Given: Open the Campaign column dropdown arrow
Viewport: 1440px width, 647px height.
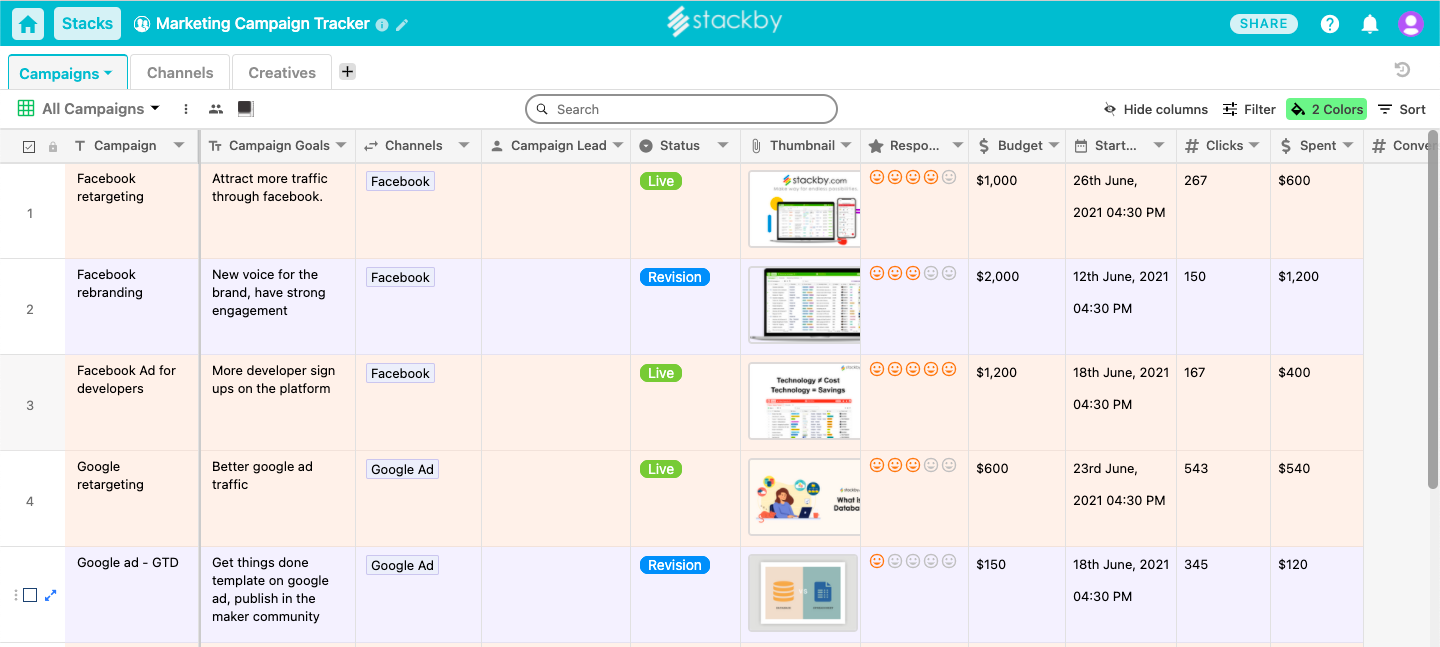Looking at the screenshot, I should pyautogui.click(x=179, y=146).
